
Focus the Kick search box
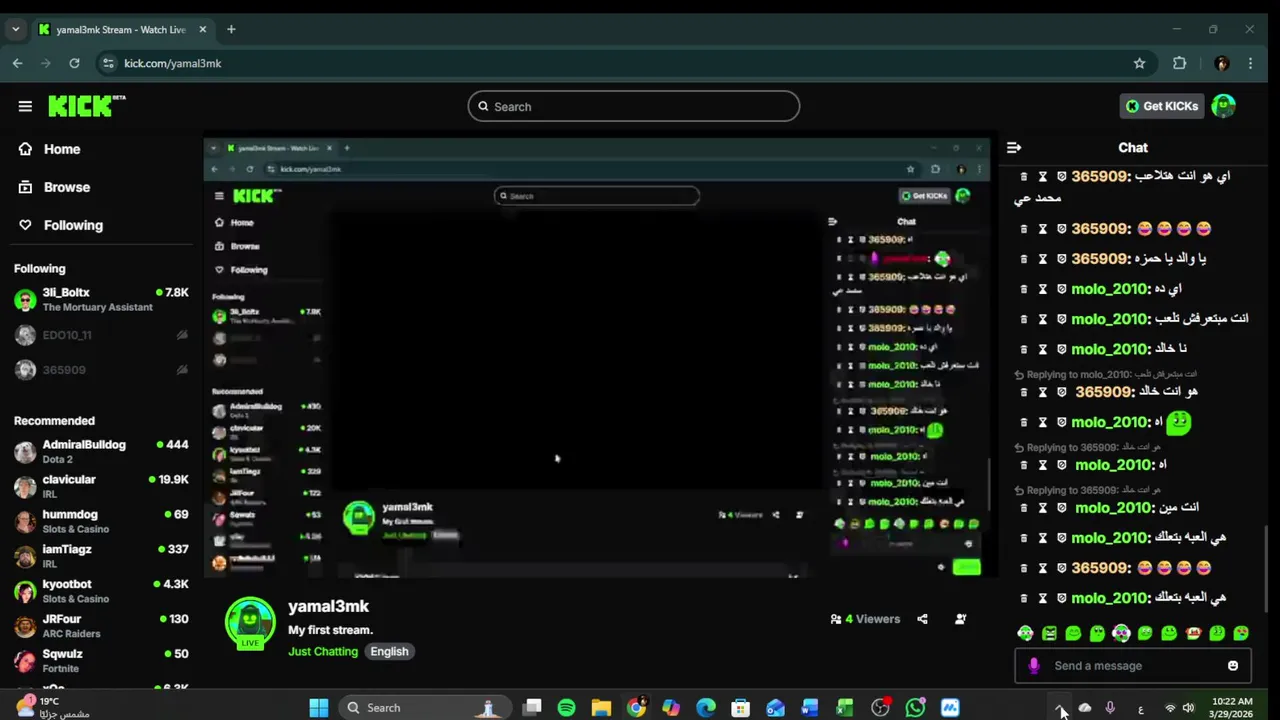click(634, 106)
